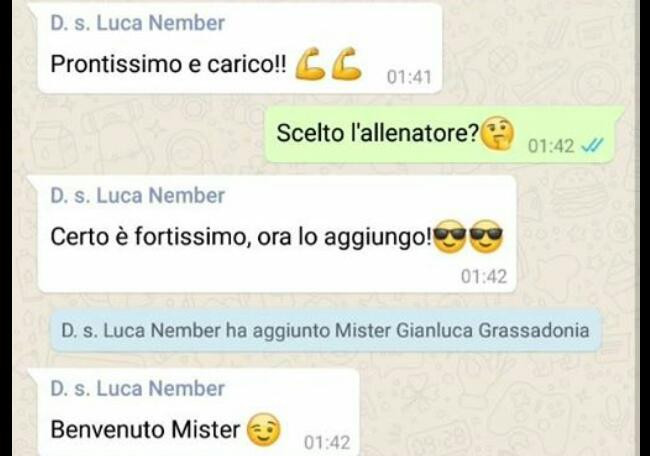Click the thinking face emoji
Viewport: 650px width, 456px height.
click(x=497, y=134)
